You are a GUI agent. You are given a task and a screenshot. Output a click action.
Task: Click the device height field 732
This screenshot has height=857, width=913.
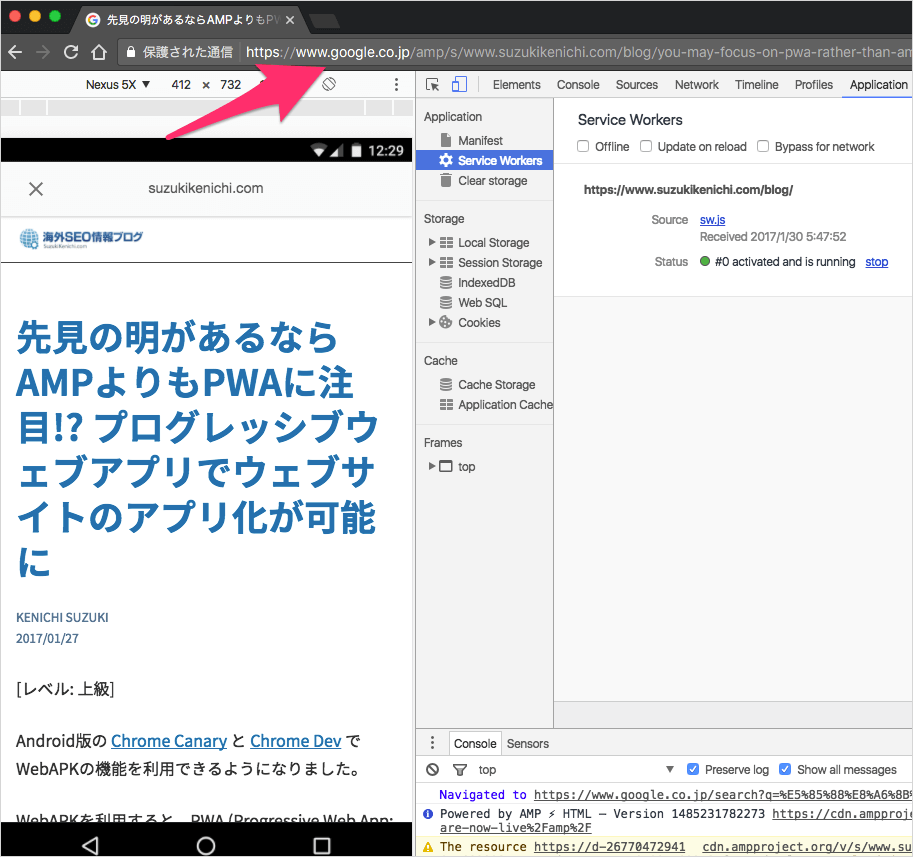click(x=231, y=84)
